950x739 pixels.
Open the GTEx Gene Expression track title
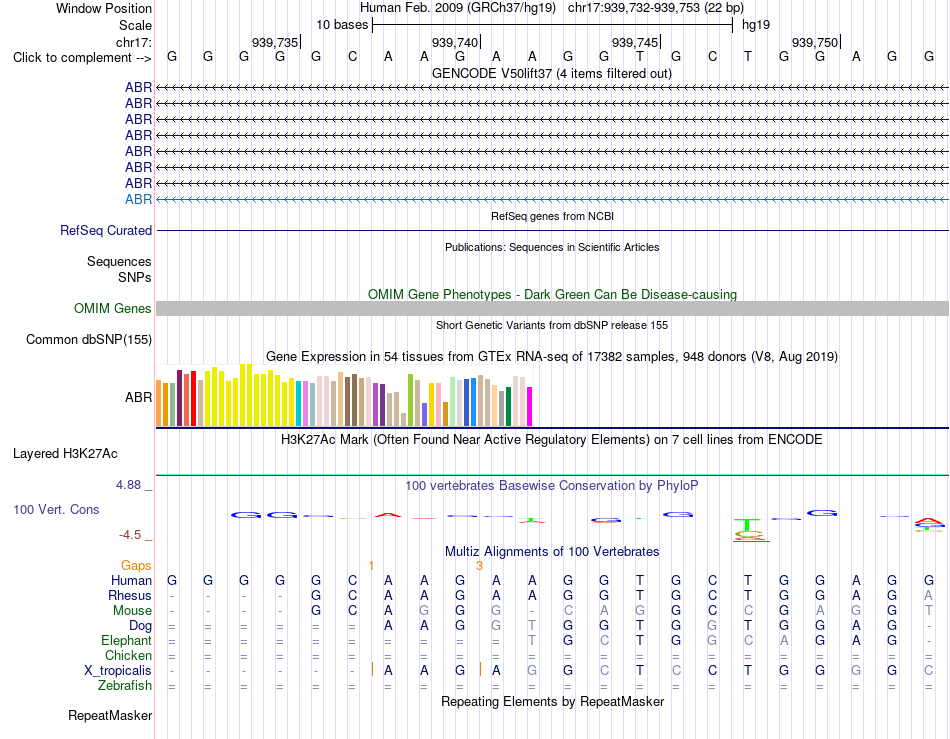[x=552, y=357]
